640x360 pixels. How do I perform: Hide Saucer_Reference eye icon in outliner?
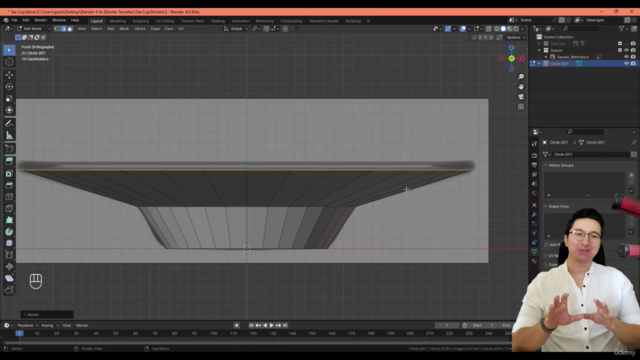click(627, 57)
